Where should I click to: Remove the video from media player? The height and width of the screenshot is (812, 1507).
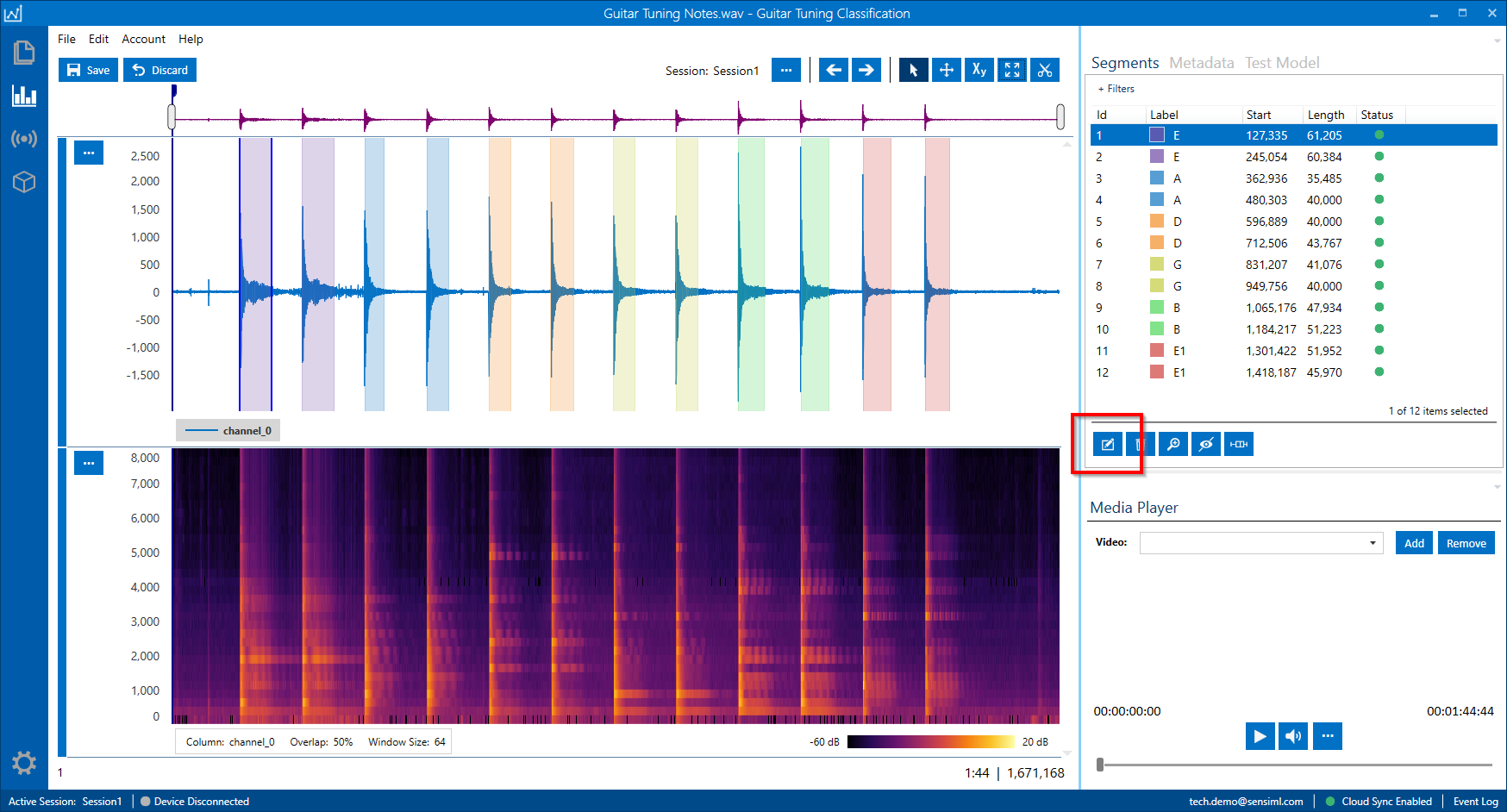1466,543
